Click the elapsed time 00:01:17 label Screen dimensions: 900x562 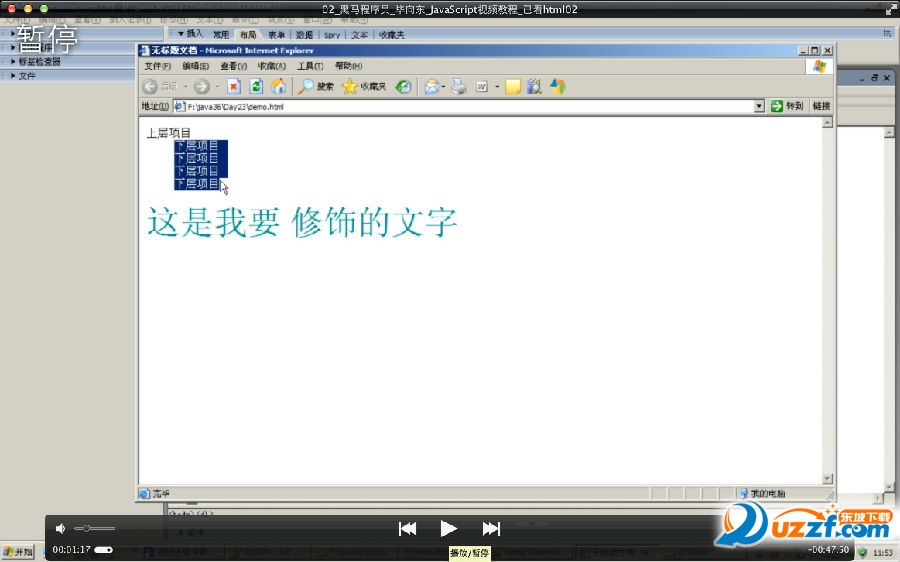72,550
